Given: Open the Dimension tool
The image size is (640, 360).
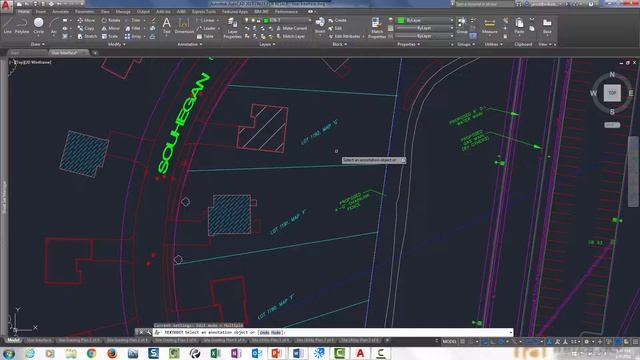Looking at the screenshot, I should pos(184,25).
